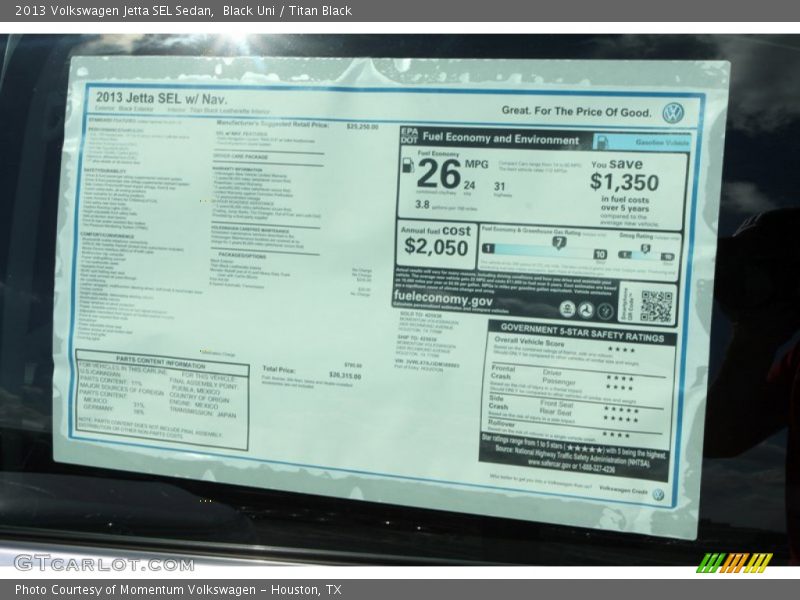Screen dimensions: 800x600
Task: Click the "31" highway MPG number
Action: [x=499, y=187]
